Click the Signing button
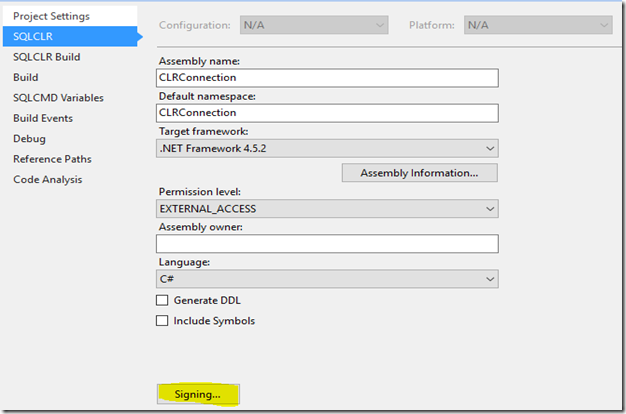The height and width of the screenshot is (414, 626). 197,394
